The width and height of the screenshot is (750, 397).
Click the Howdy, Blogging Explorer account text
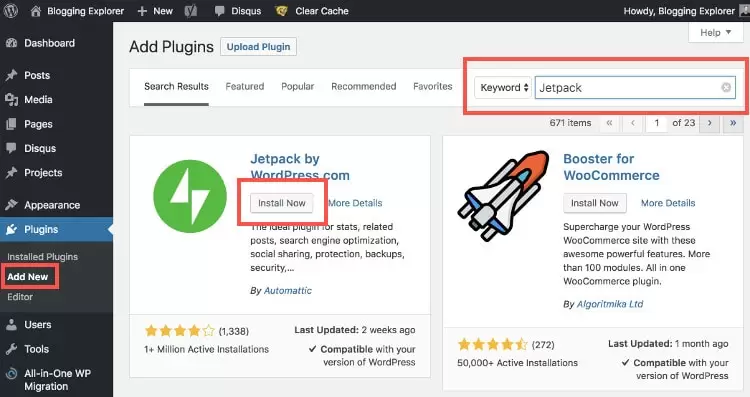[x=679, y=11]
